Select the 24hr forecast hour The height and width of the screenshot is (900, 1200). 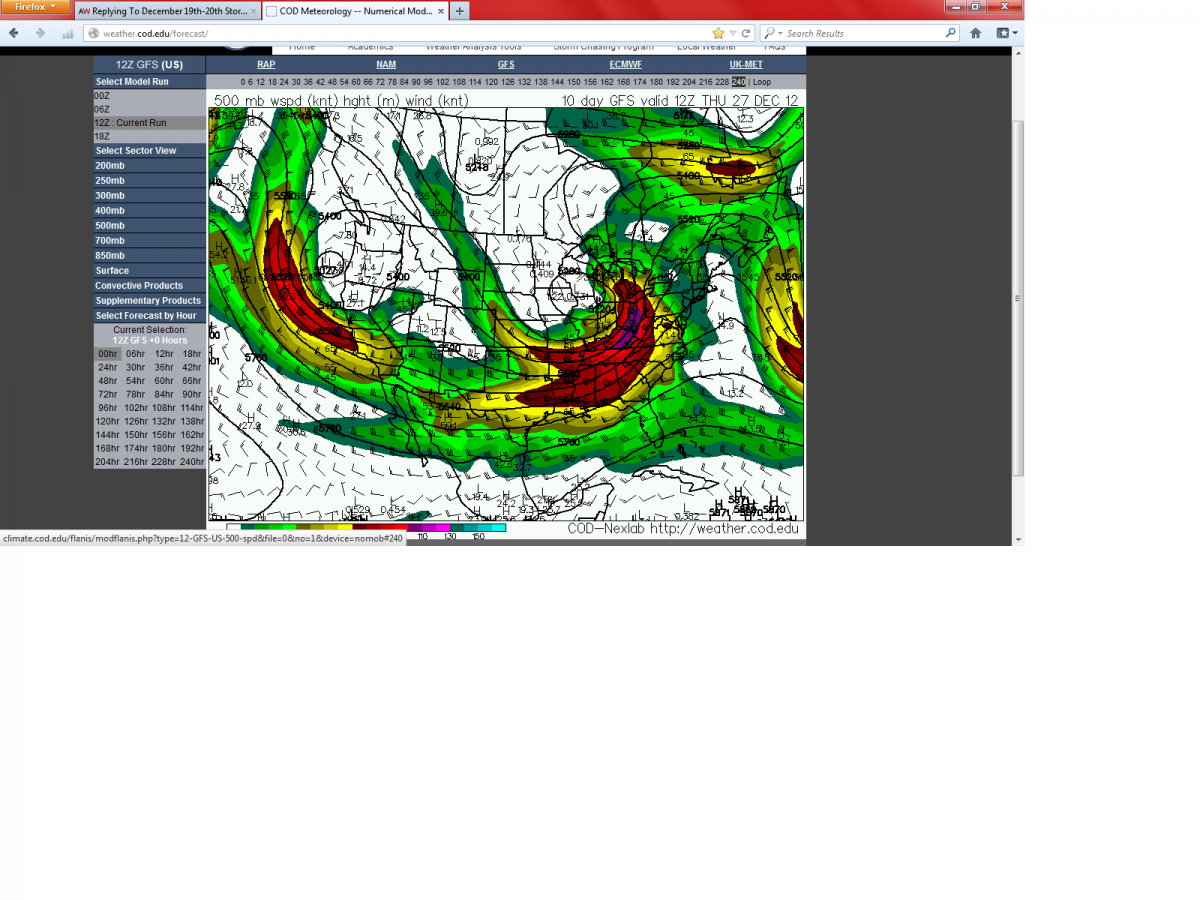click(x=108, y=367)
